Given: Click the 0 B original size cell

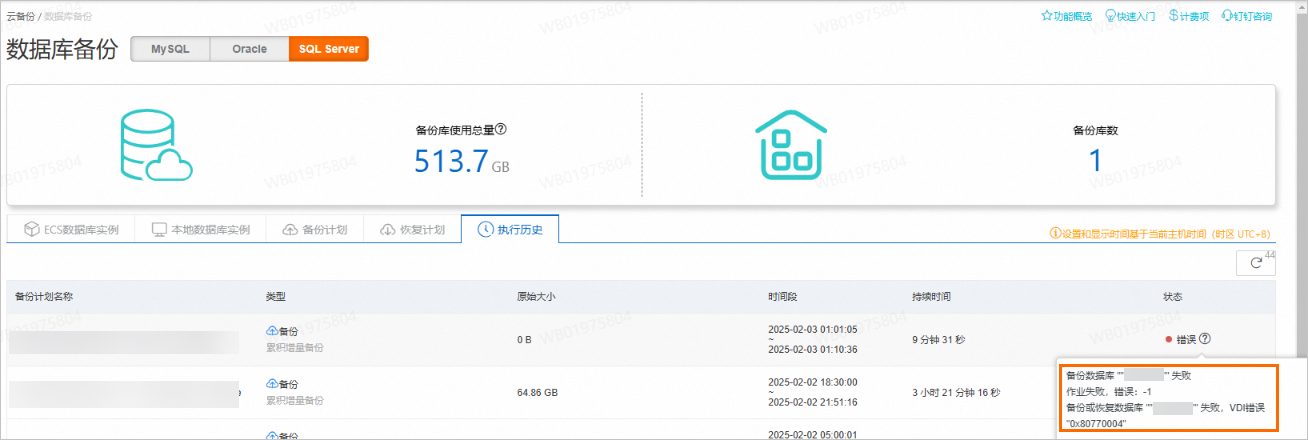Looking at the screenshot, I should [x=524, y=340].
